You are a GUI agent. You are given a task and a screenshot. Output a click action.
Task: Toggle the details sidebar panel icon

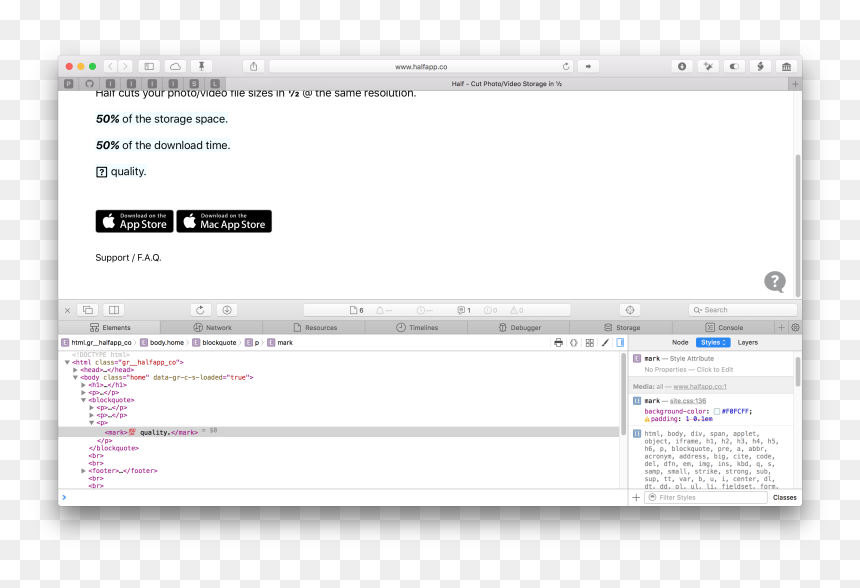(x=620, y=342)
